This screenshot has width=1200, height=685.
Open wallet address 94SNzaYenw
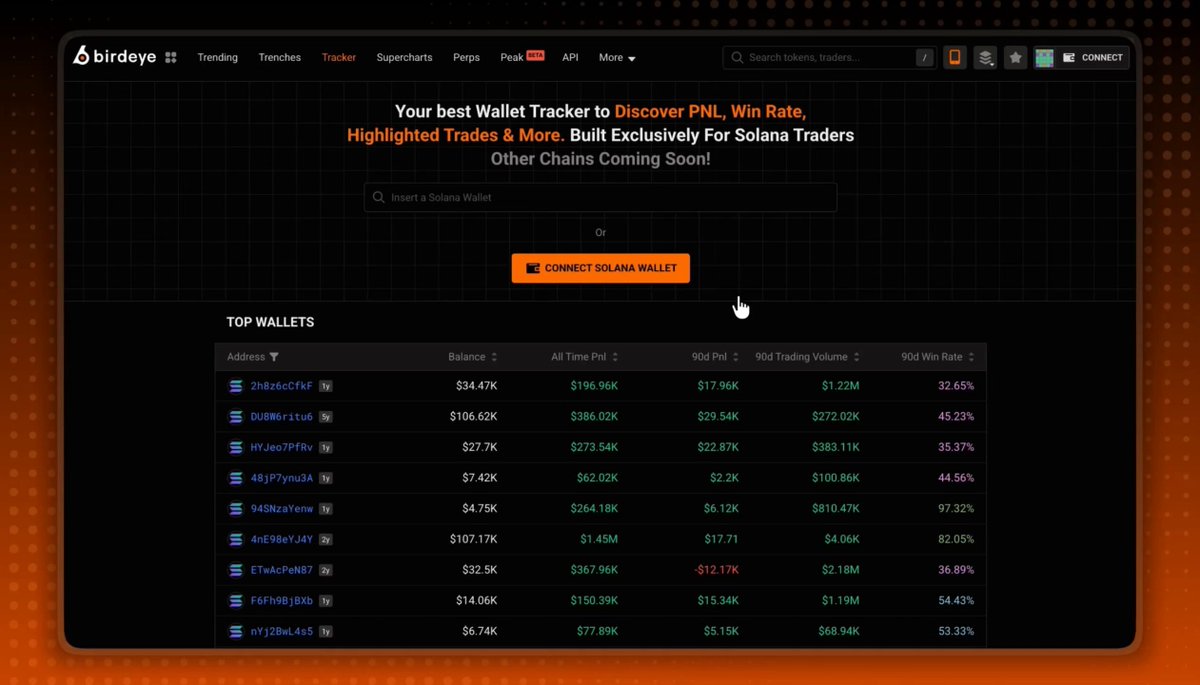282,509
